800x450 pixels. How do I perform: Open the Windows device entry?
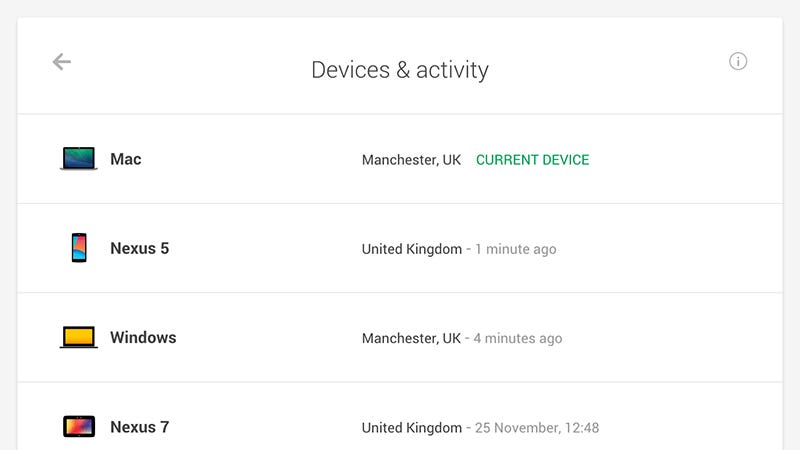click(x=400, y=338)
